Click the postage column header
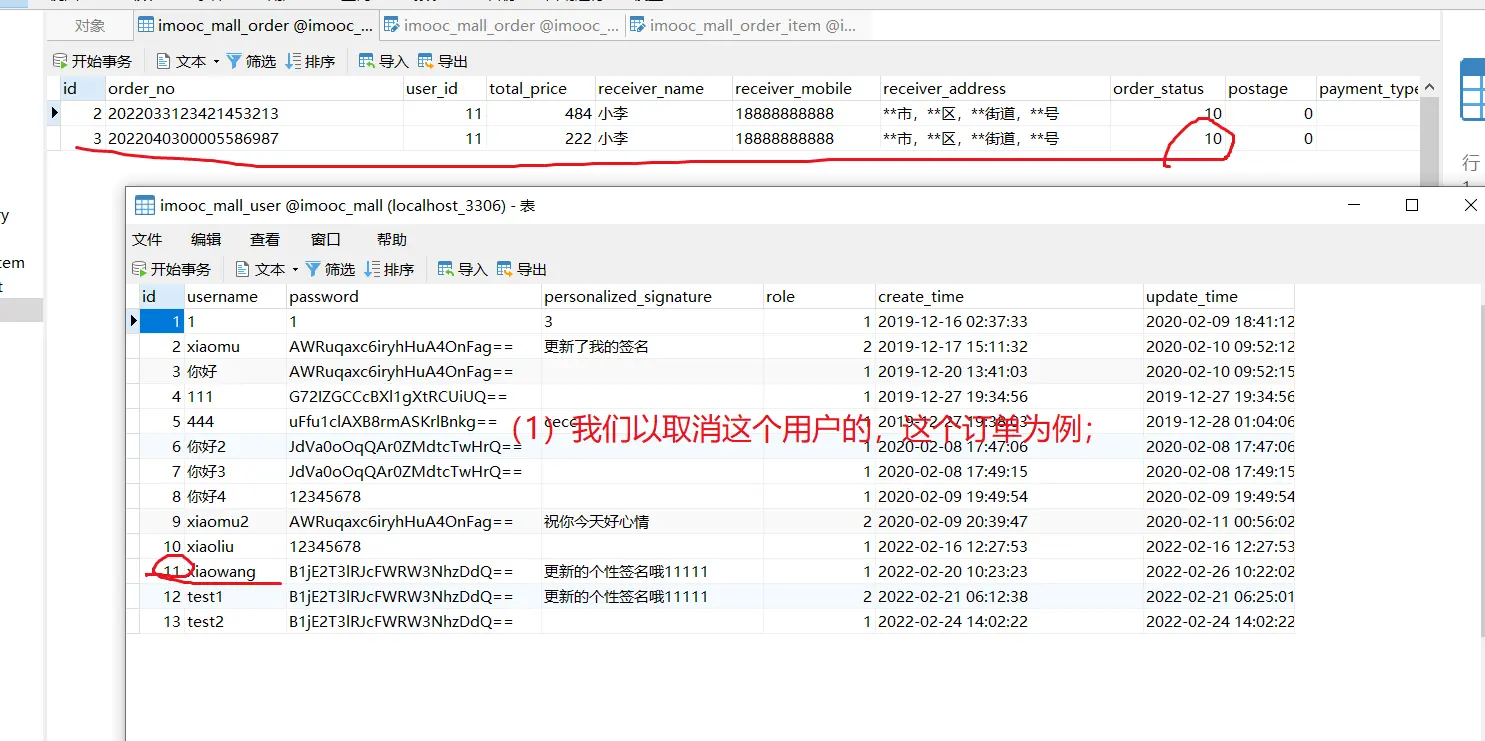 1271,89
